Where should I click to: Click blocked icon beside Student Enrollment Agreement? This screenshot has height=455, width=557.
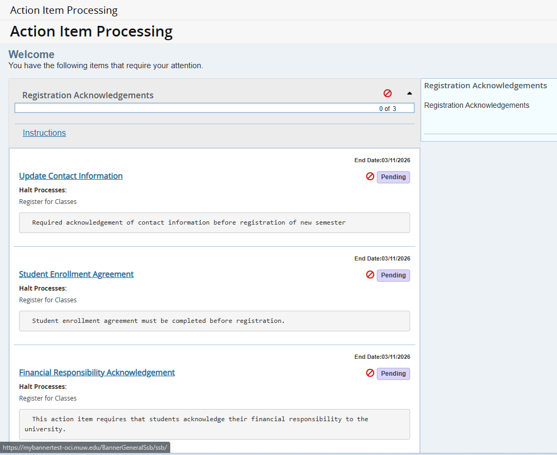click(370, 275)
